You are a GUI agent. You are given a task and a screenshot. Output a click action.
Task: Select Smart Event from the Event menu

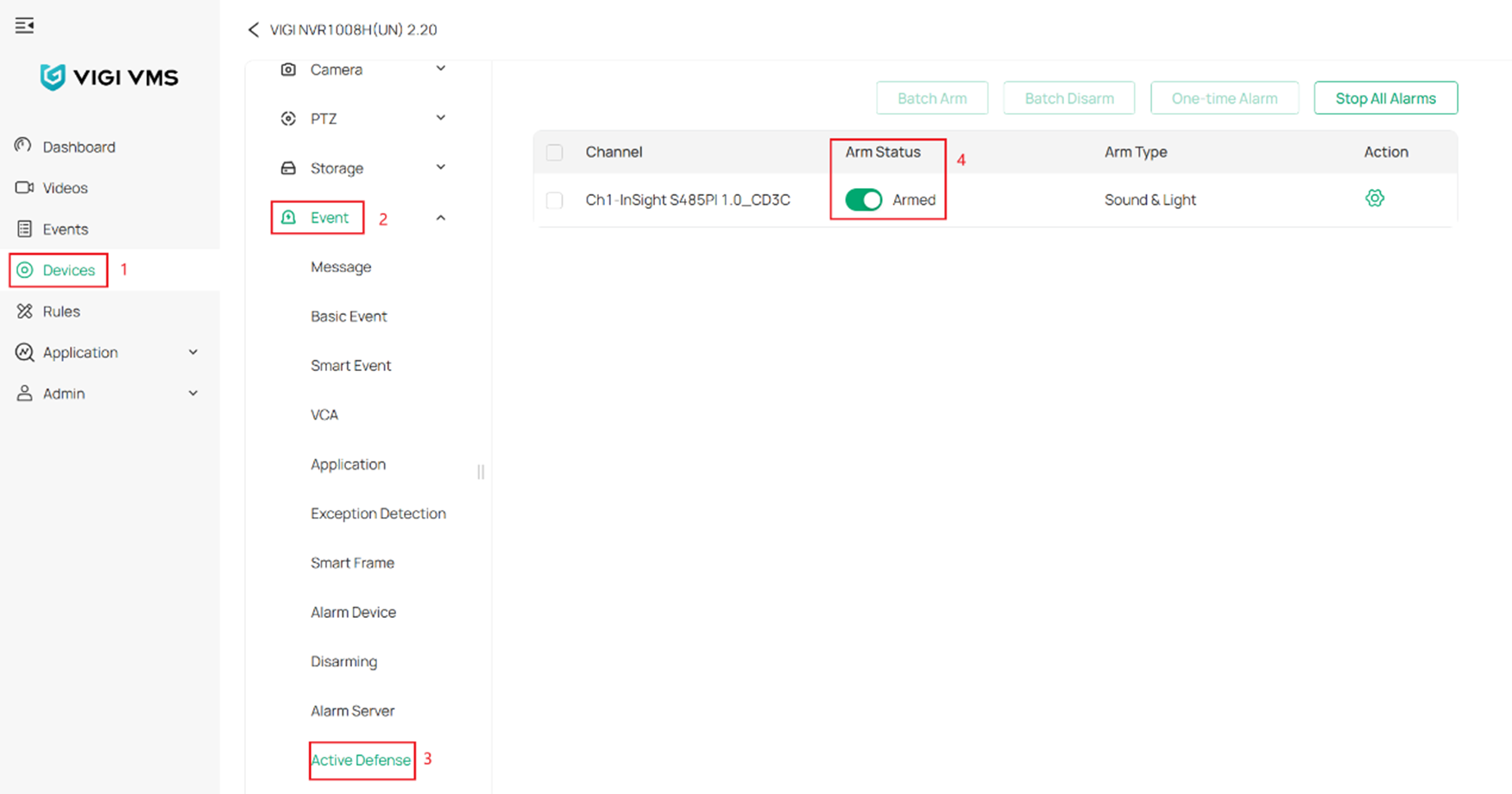(351, 365)
